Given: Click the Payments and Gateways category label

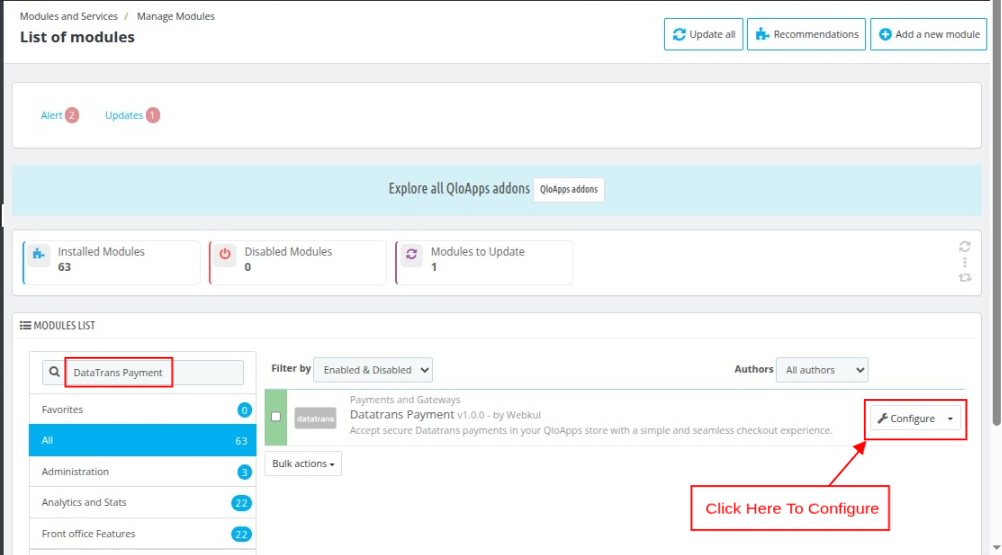Looking at the screenshot, I should 405,400.
